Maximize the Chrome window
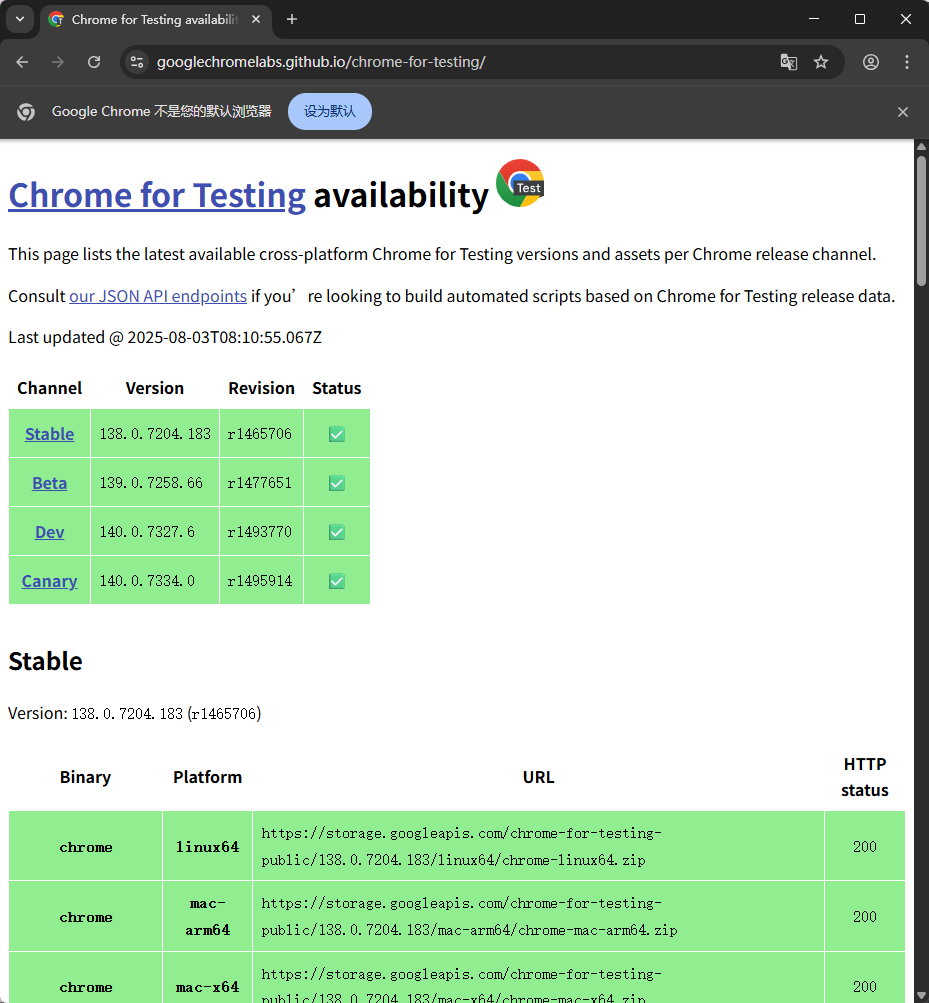Viewport: 929px width, 1003px height. [x=860, y=19]
